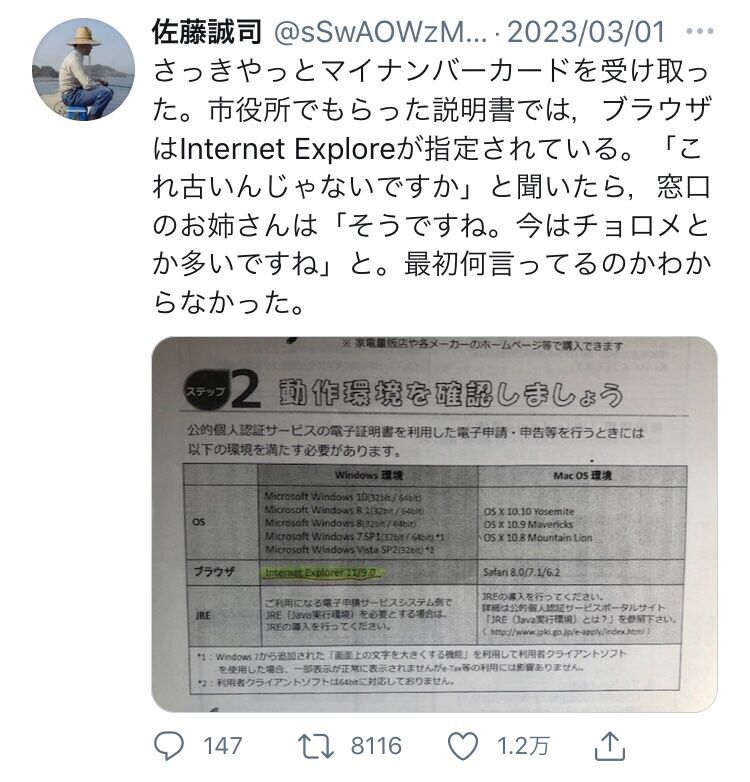
Task: Click the Windows 環境 column header in photo
Action: click(369, 475)
